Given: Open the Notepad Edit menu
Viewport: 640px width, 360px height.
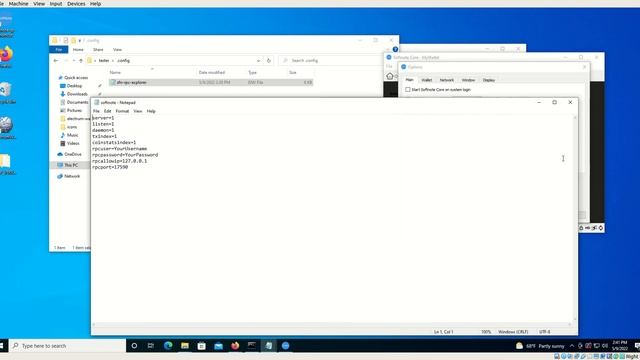Looking at the screenshot, I should 107,111.
